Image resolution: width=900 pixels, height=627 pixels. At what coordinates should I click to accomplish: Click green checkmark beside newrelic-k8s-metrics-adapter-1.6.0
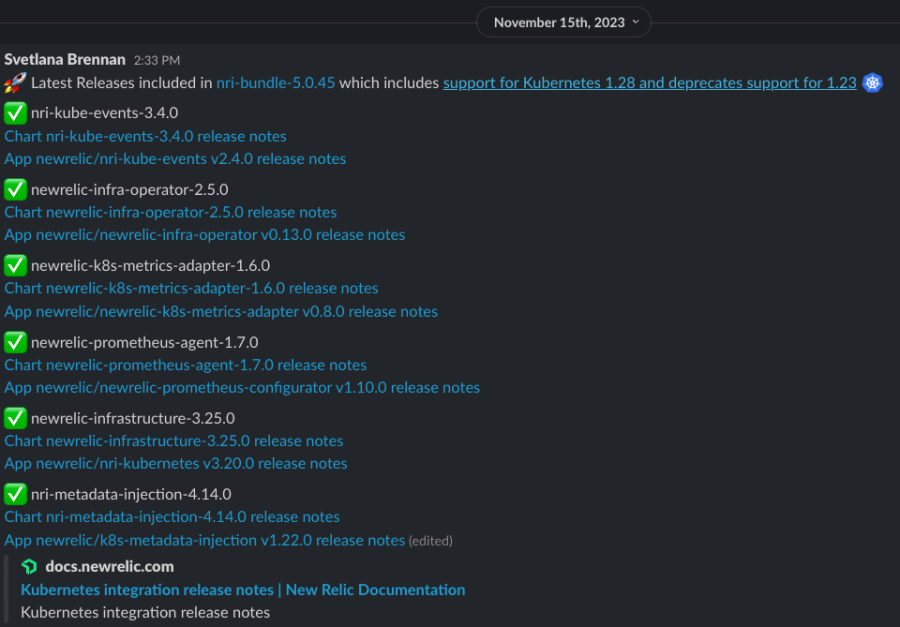click(x=15, y=265)
